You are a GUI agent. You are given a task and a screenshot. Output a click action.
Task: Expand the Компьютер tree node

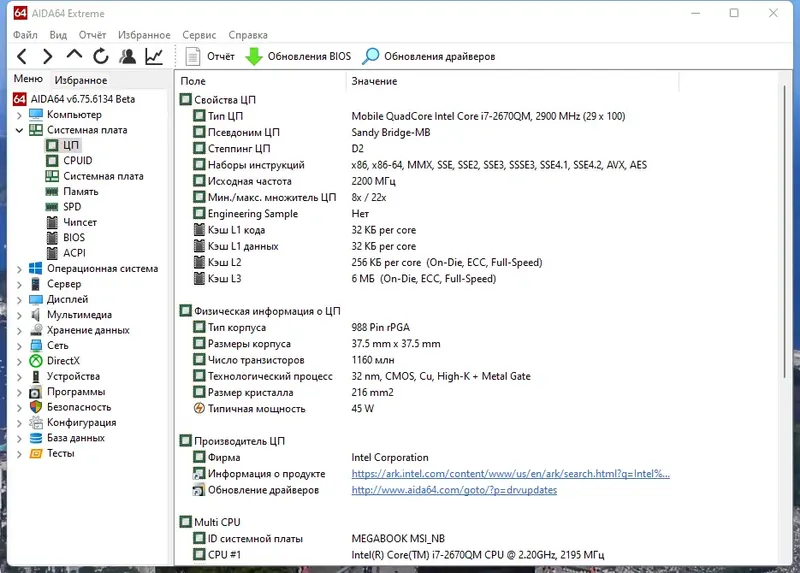[x=19, y=115]
